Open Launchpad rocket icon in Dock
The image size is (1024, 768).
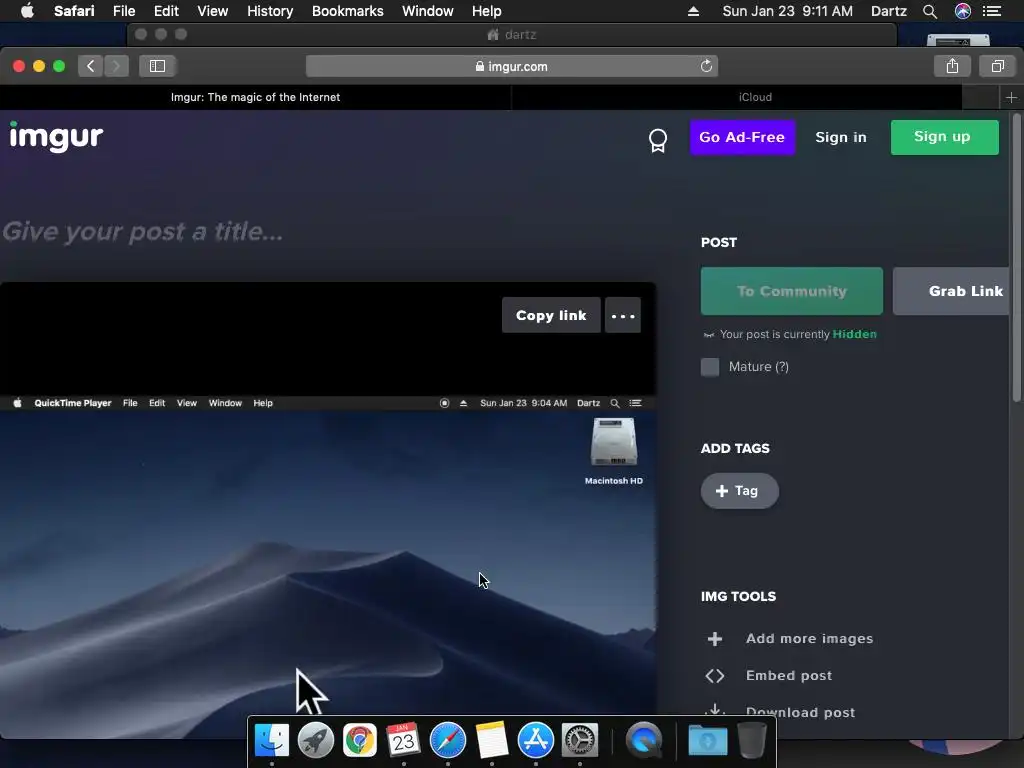[315, 741]
